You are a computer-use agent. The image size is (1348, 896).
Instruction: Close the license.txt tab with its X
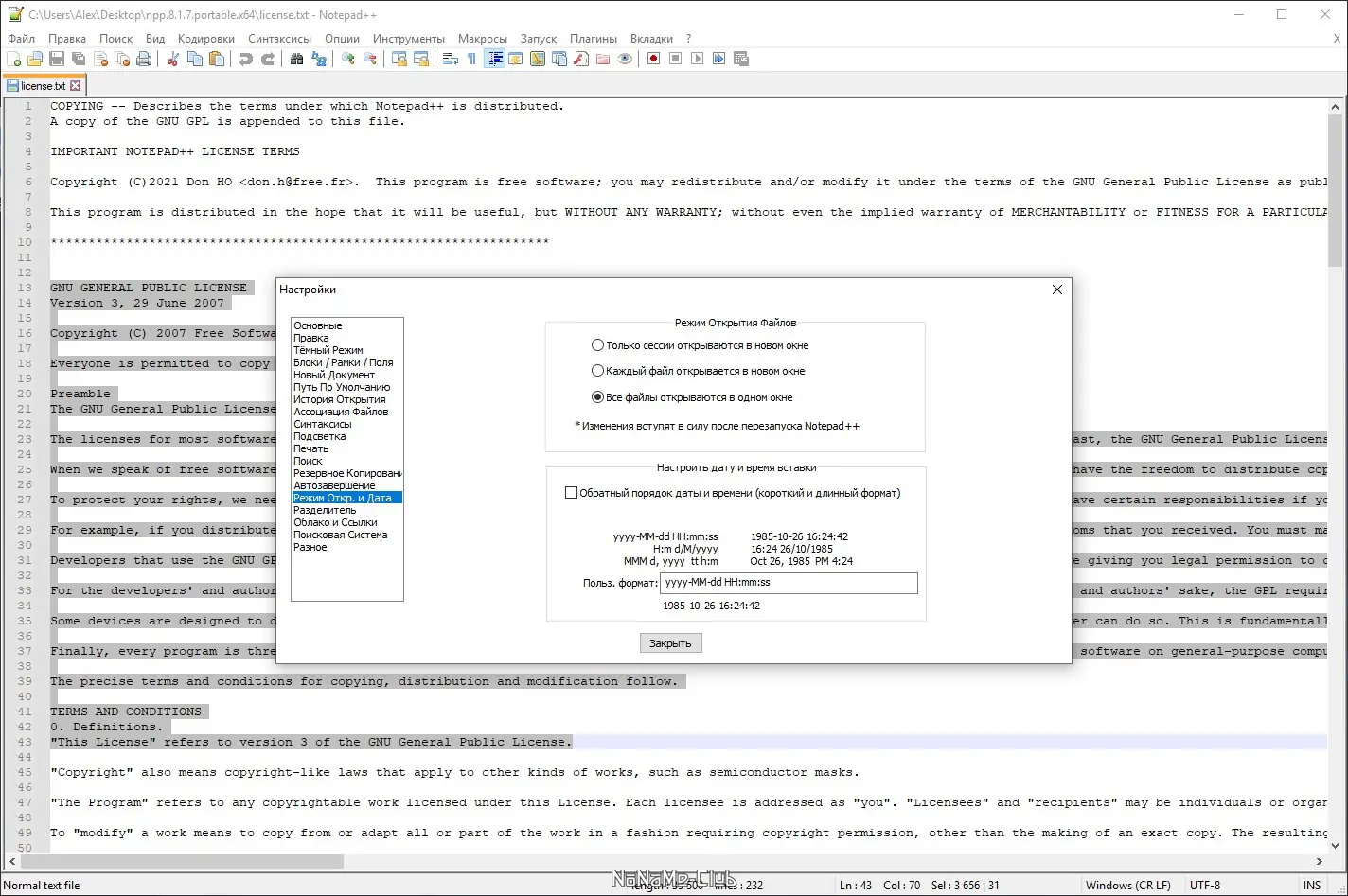pos(76,86)
